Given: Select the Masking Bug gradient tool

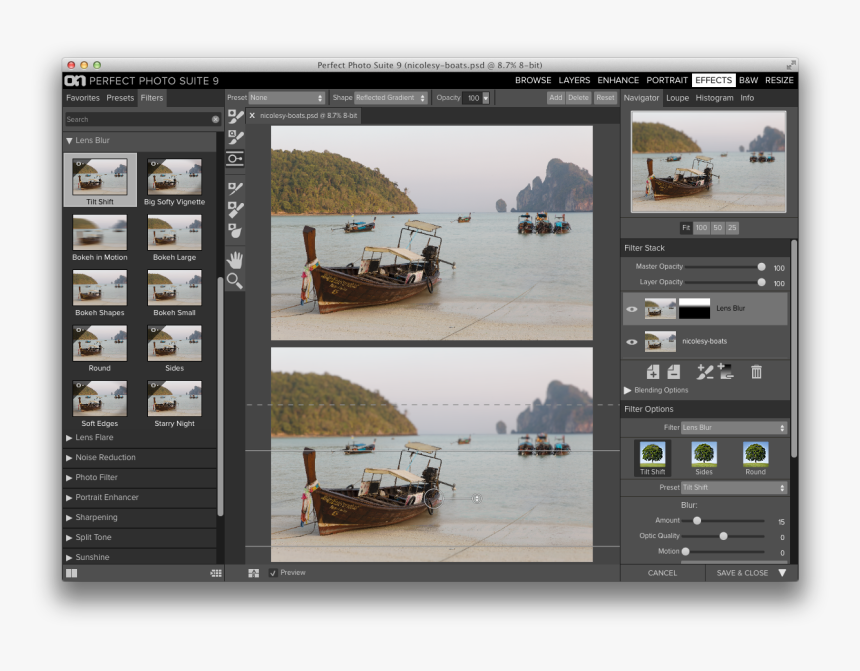Looking at the screenshot, I should (235, 159).
